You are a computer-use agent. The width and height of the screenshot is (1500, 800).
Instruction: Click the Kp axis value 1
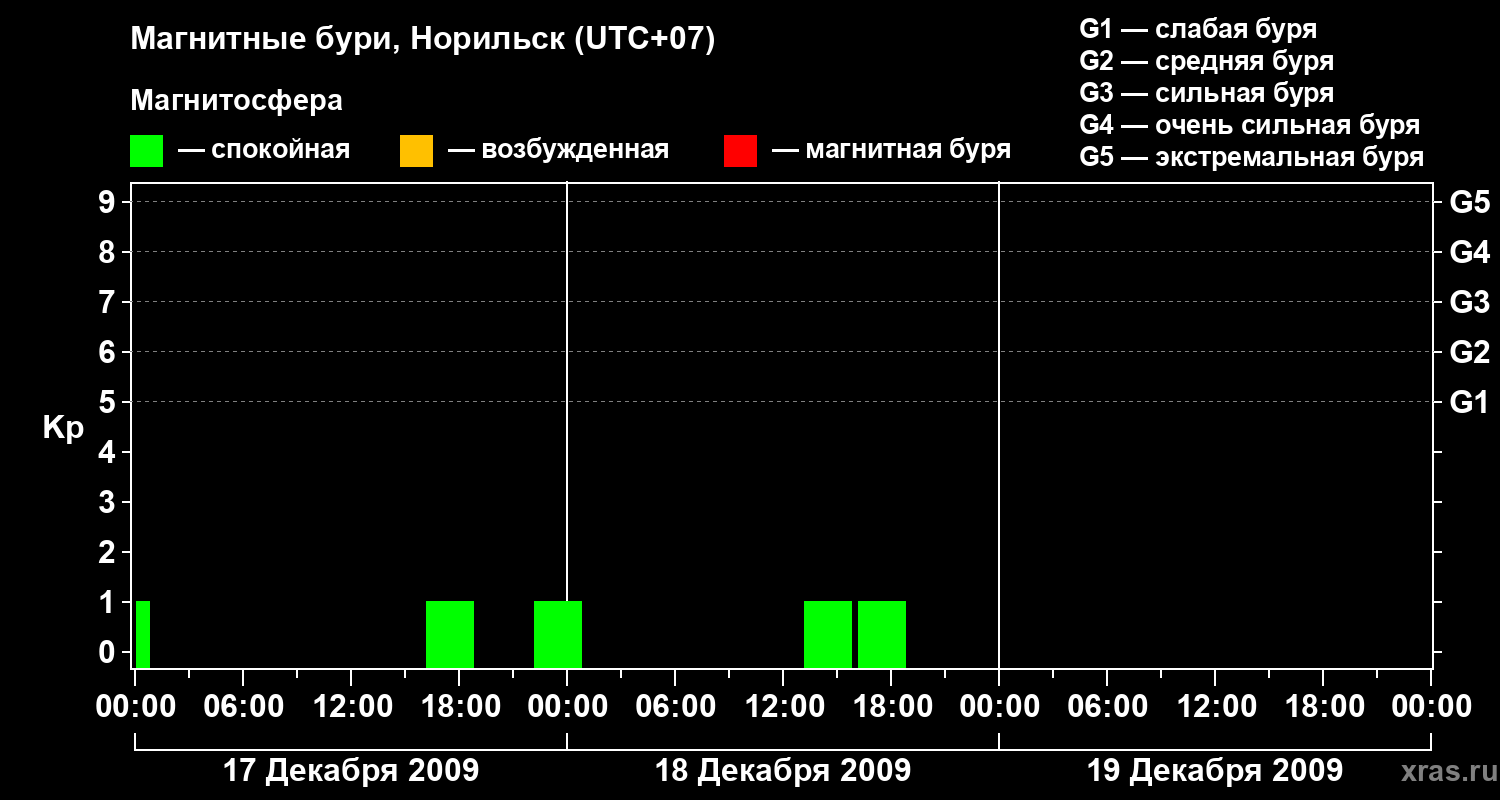[109, 602]
